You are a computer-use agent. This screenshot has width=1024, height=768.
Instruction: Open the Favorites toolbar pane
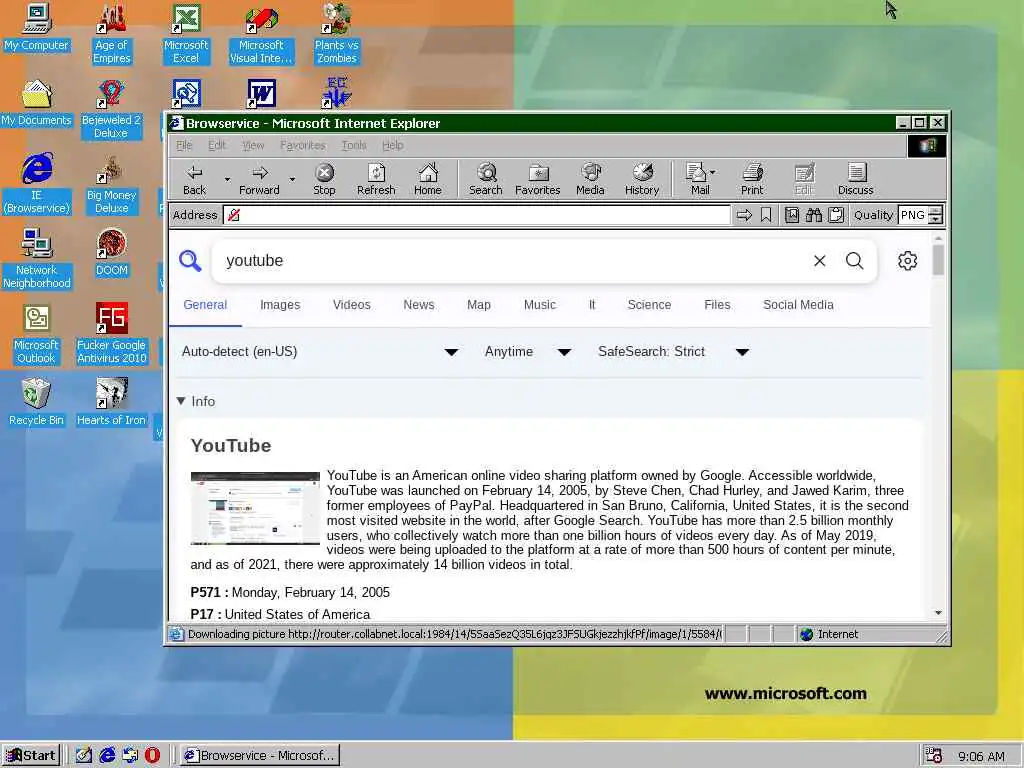[x=537, y=180]
